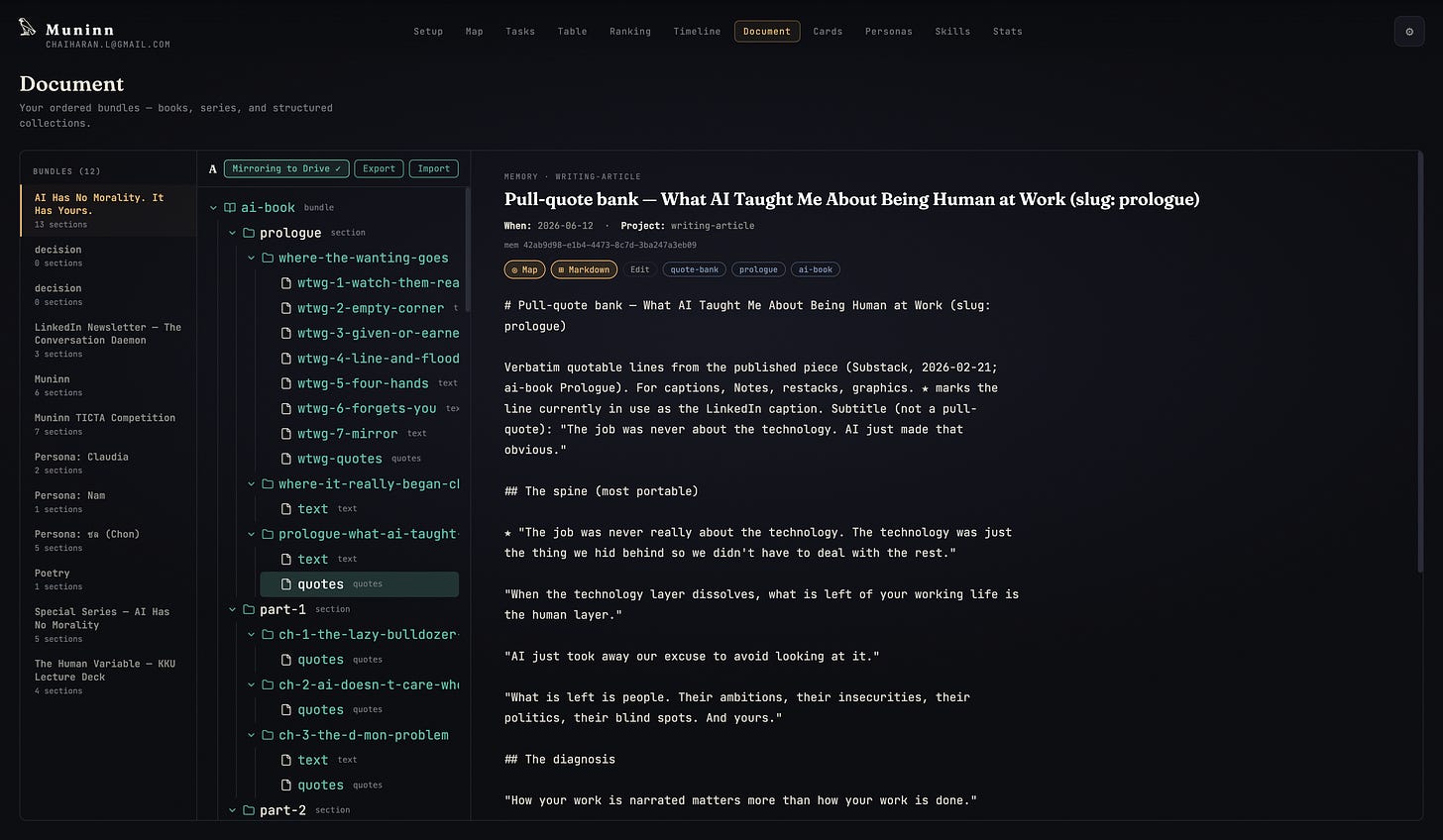Click the content pane scrollbar

tap(1420, 362)
